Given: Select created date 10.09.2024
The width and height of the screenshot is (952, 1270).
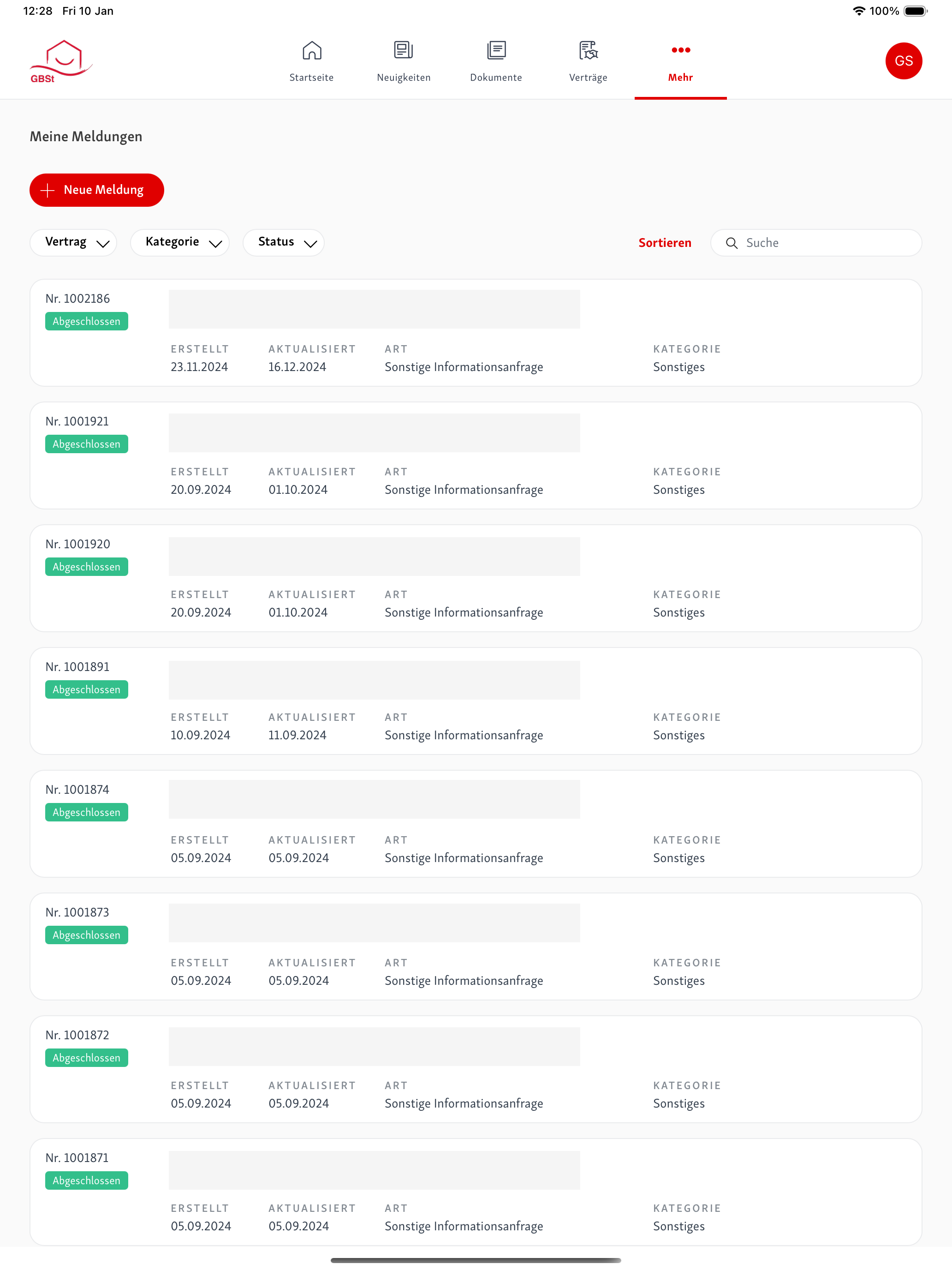Looking at the screenshot, I should (x=200, y=736).
